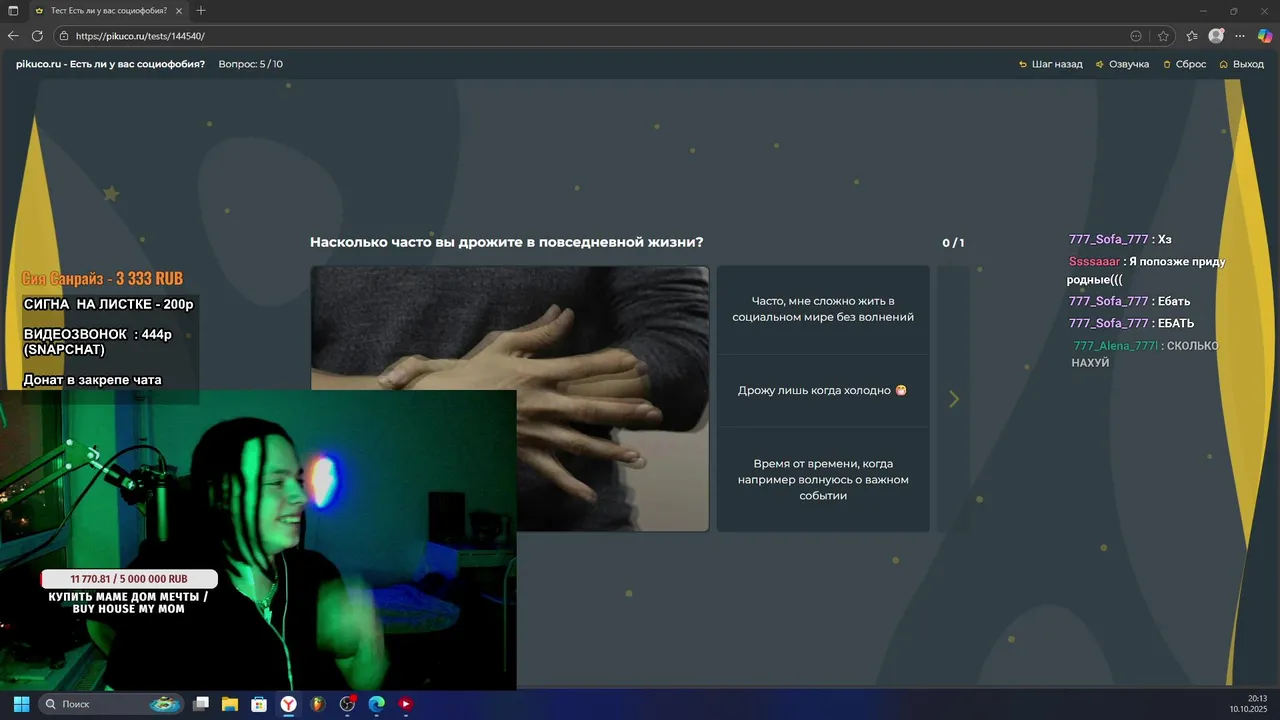The height and width of the screenshot is (720, 1280).
Task: Switch to OBS Studio taskbar icon
Action: pyautogui.click(x=347, y=704)
